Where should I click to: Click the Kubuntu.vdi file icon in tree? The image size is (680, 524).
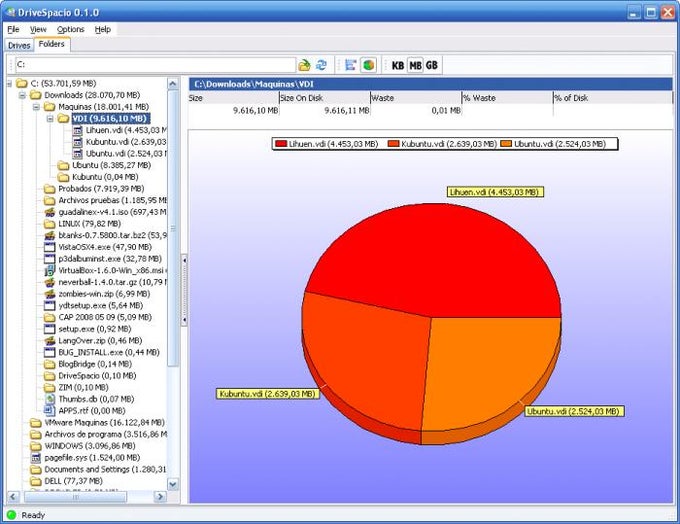(78, 142)
